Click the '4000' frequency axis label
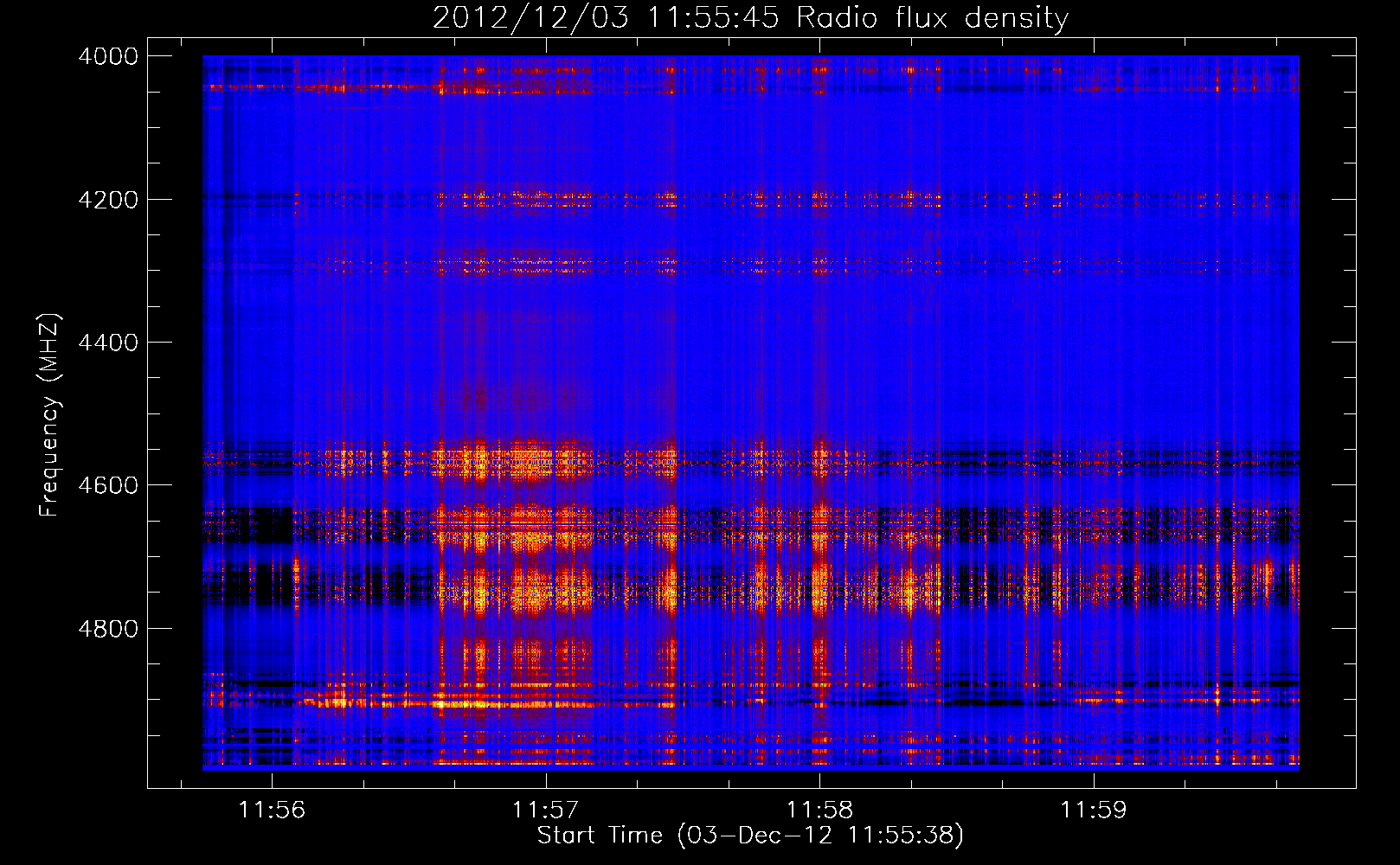The height and width of the screenshot is (865, 1400). click(108, 56)
